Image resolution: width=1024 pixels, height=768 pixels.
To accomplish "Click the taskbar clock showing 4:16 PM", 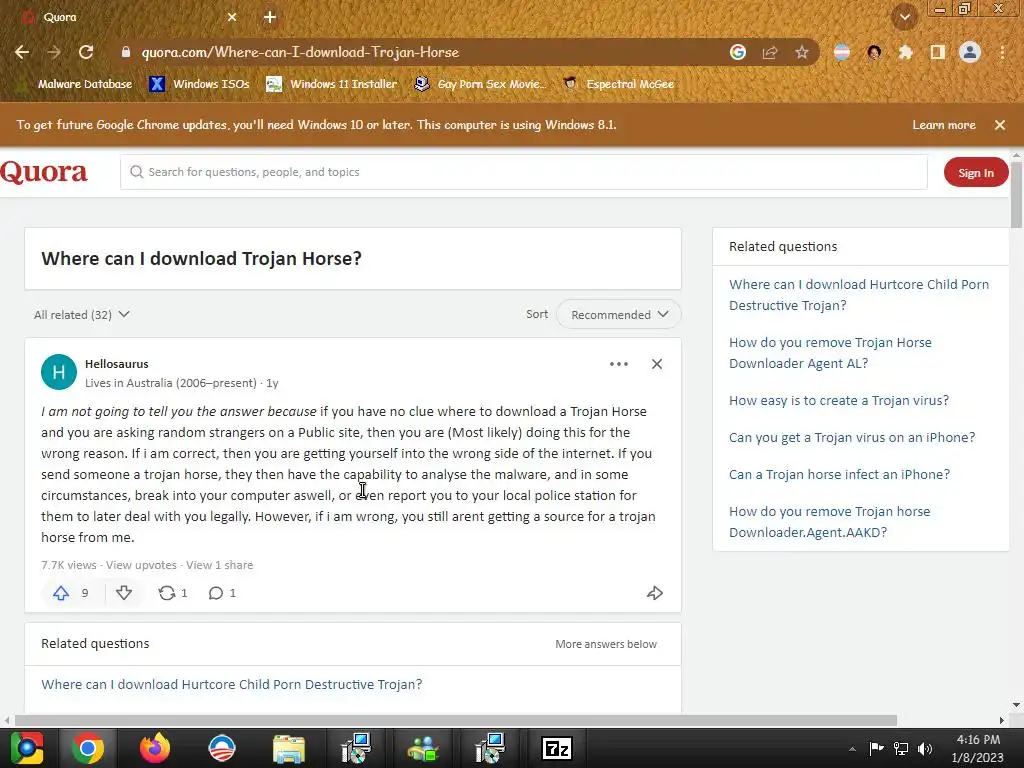I will click(978, 749).
